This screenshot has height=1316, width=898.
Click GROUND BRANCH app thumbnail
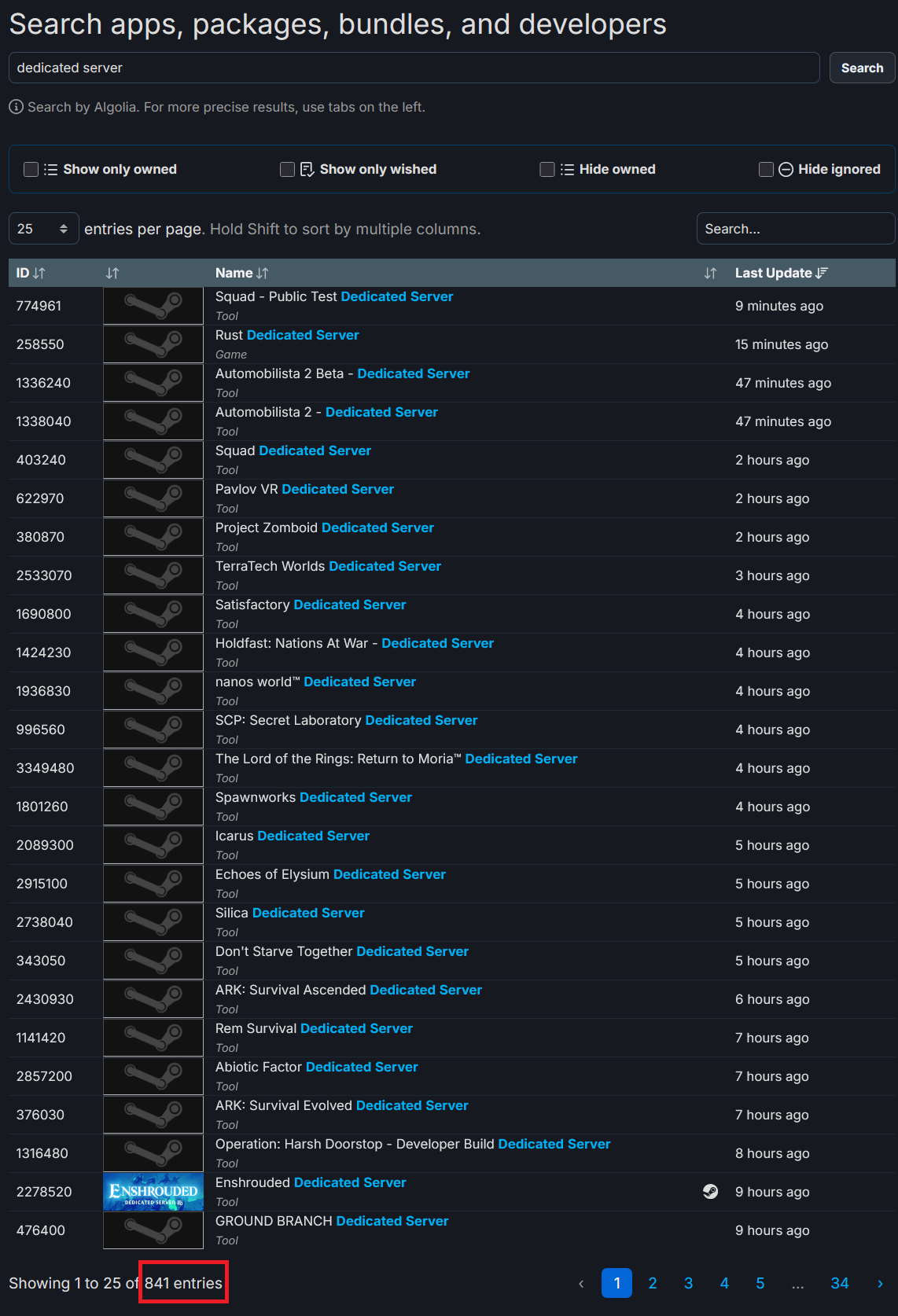153,1230
